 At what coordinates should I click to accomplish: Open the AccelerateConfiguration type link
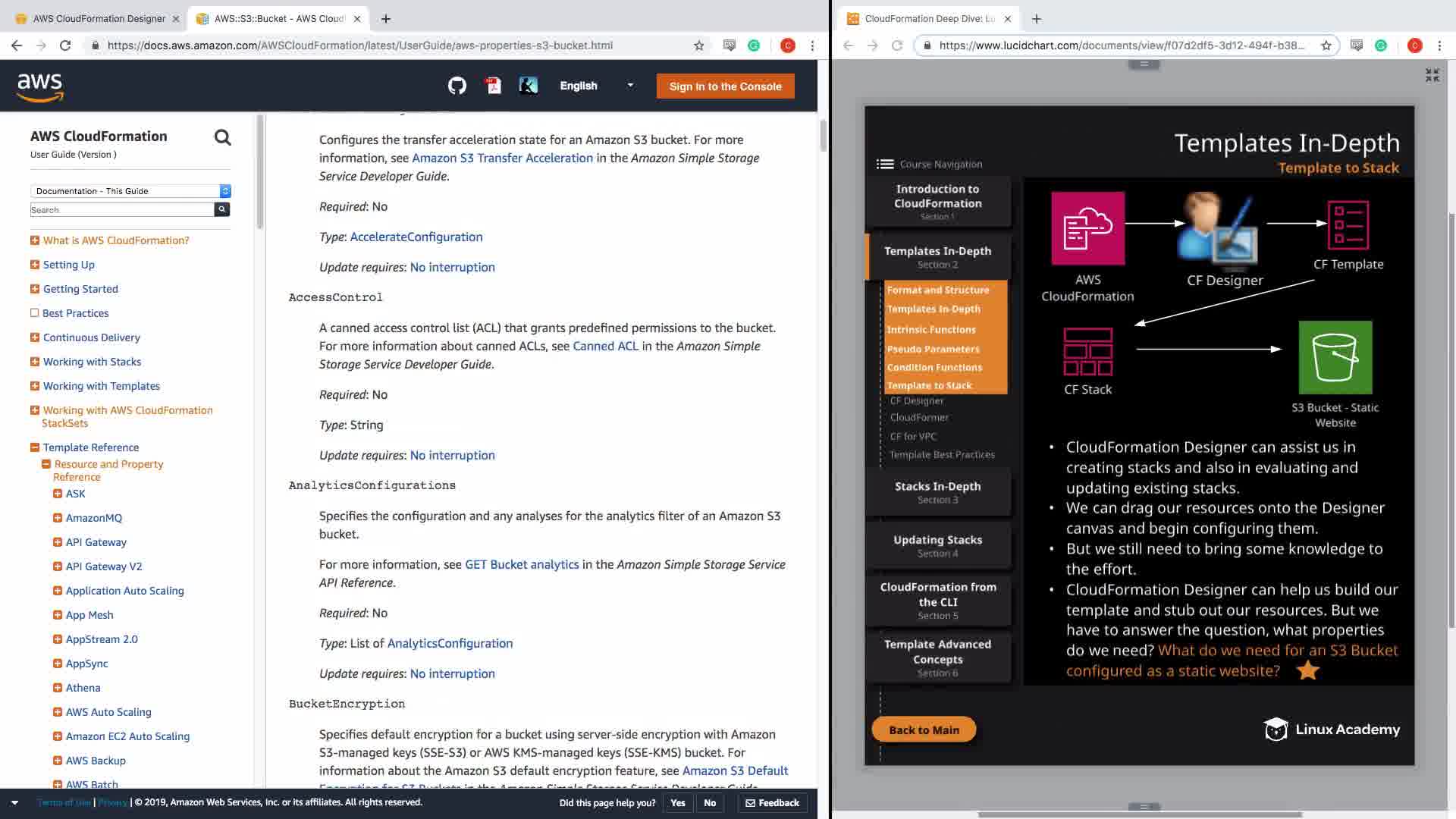[416, 237]
